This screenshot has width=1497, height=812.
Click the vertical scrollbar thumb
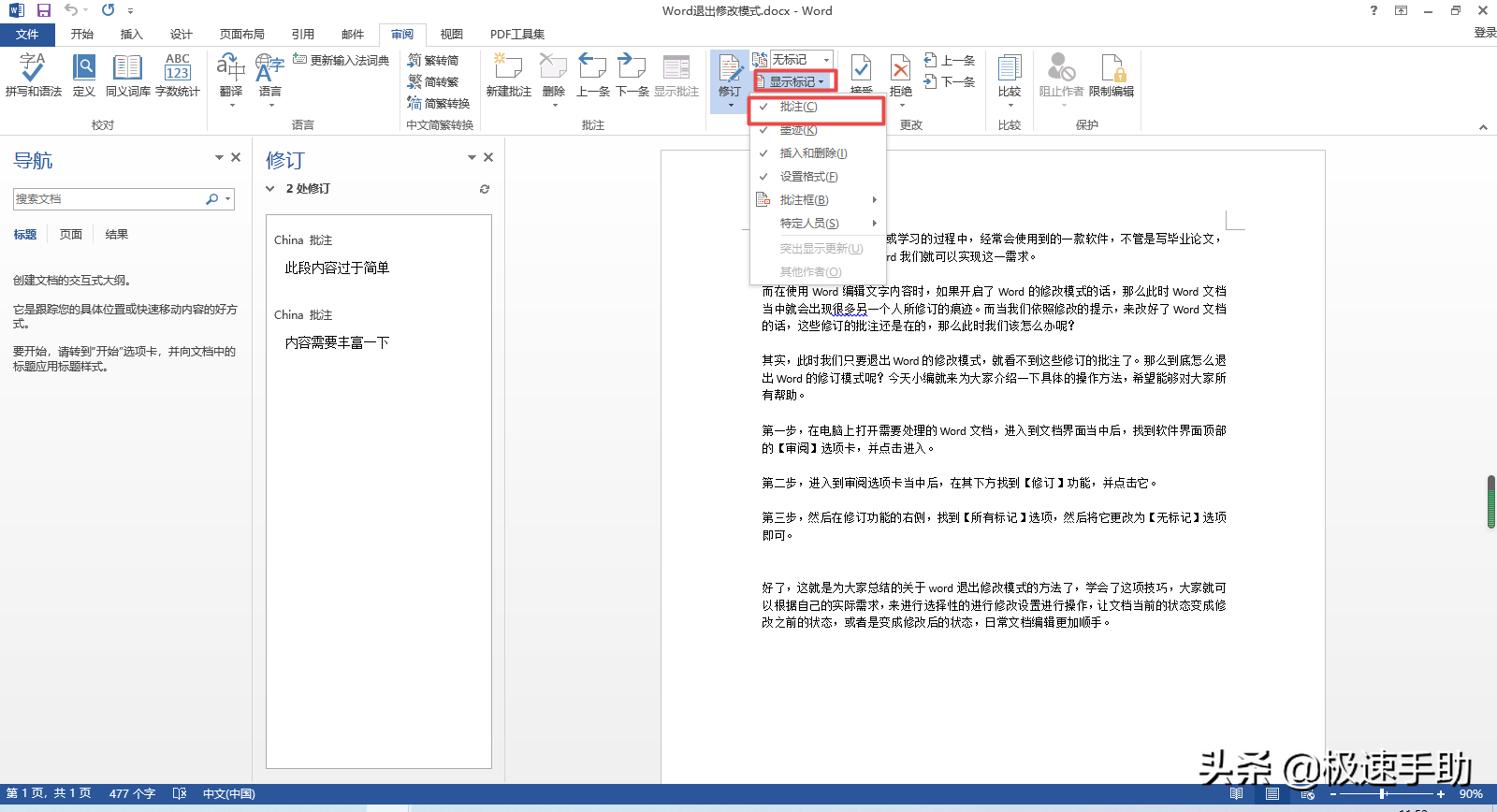[x=1491, y=502]
